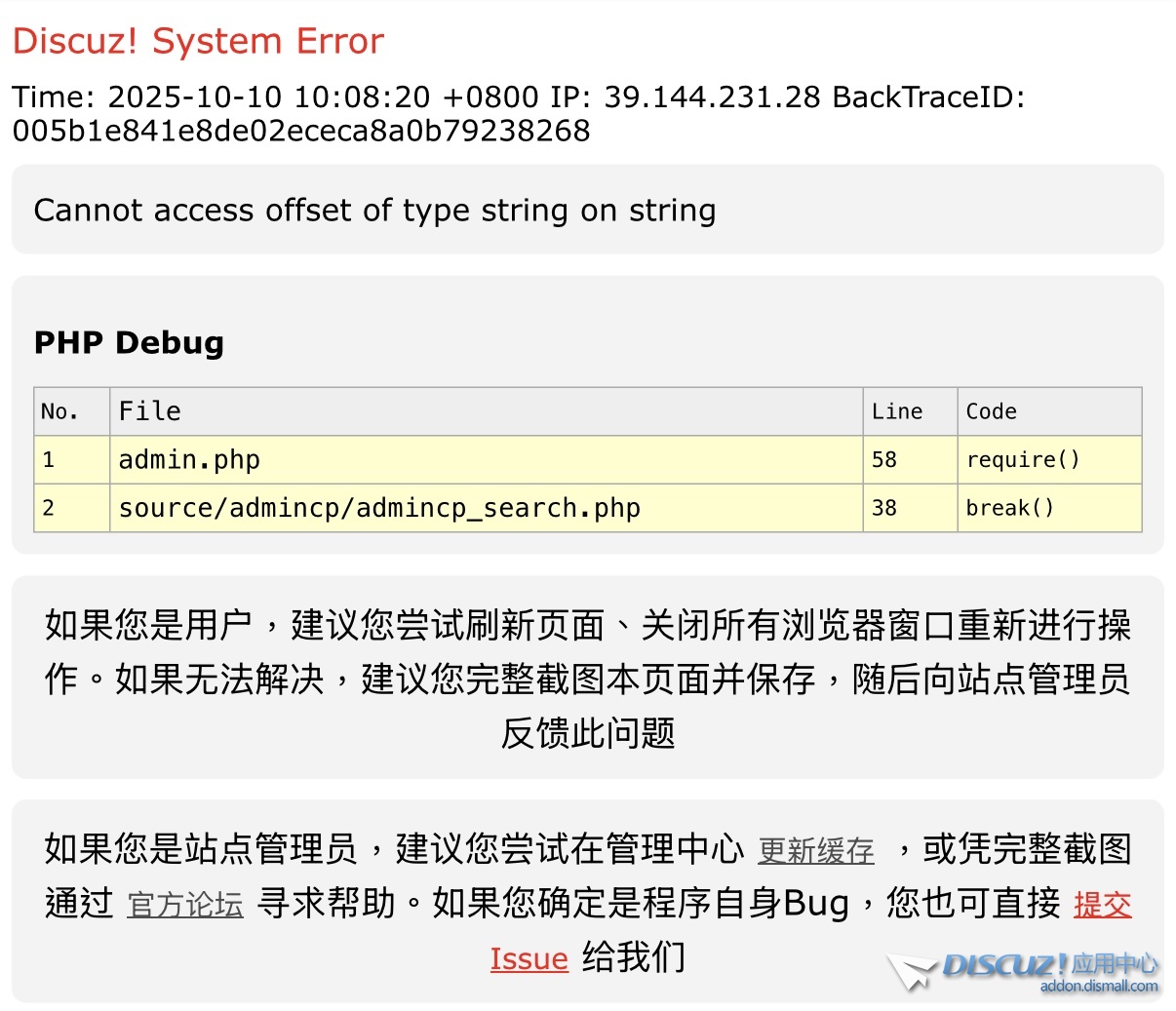
Task: Click line number 38 cell
Action: click(884, 508)
